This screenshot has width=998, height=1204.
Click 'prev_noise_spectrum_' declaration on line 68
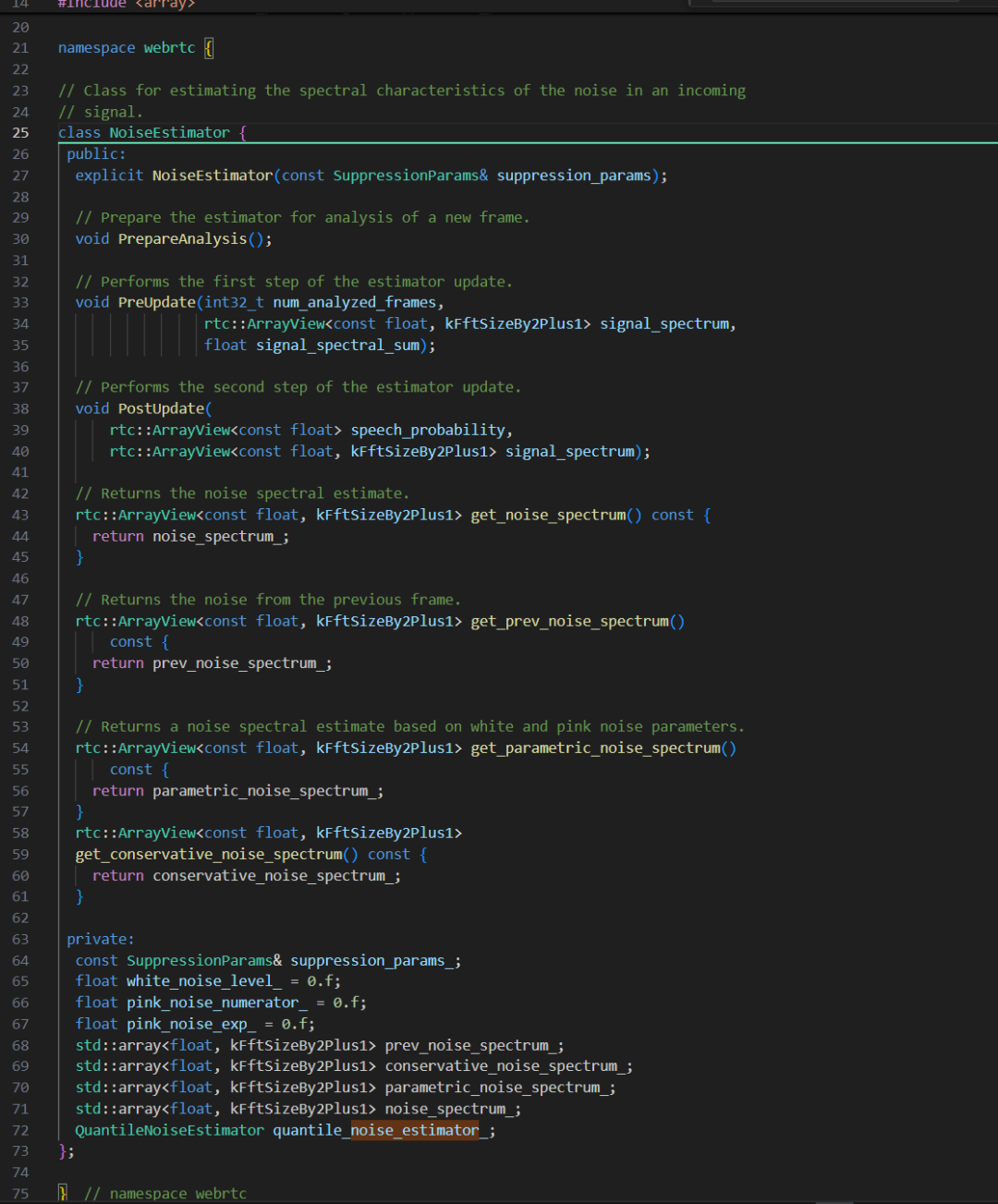470,1046
